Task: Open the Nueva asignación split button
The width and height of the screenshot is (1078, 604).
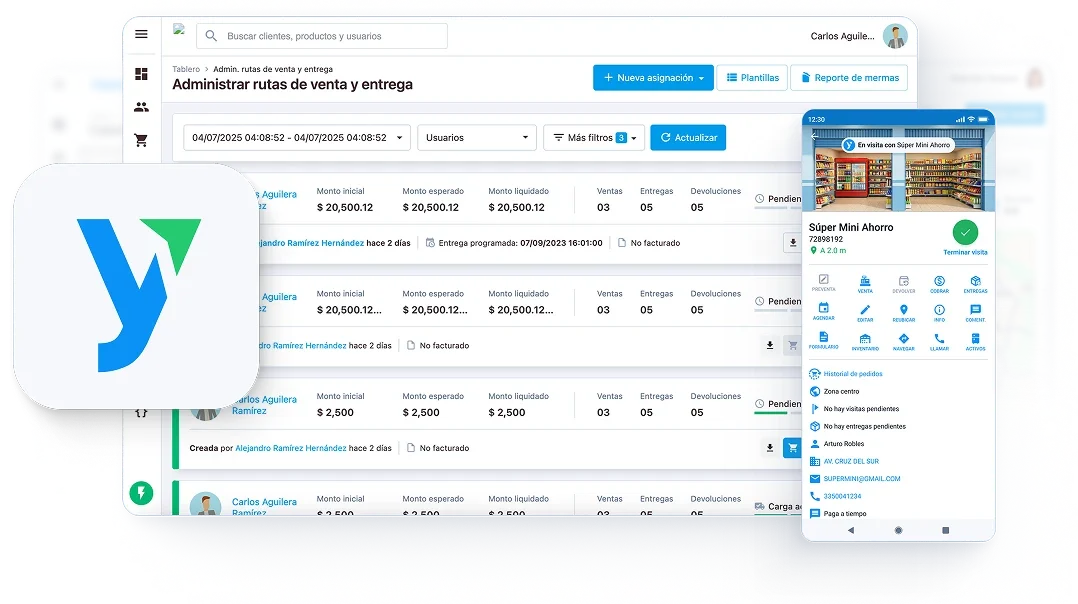Action: pyautogui.click(x=652, y=78)
